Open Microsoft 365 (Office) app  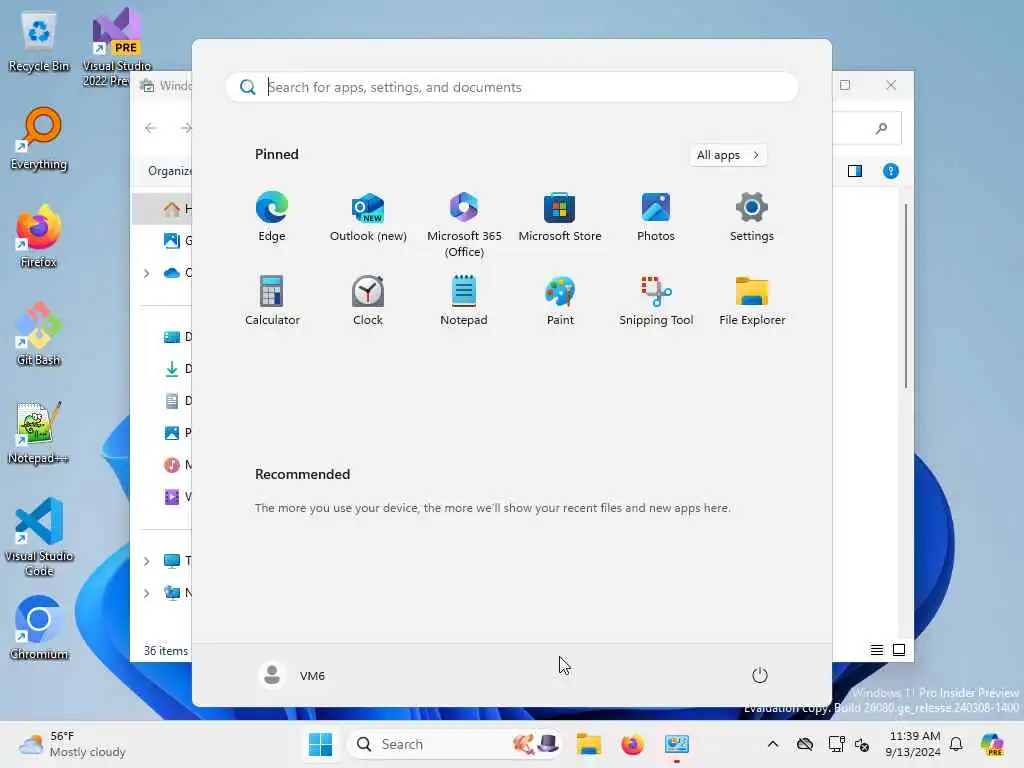[x=464, y=224]
